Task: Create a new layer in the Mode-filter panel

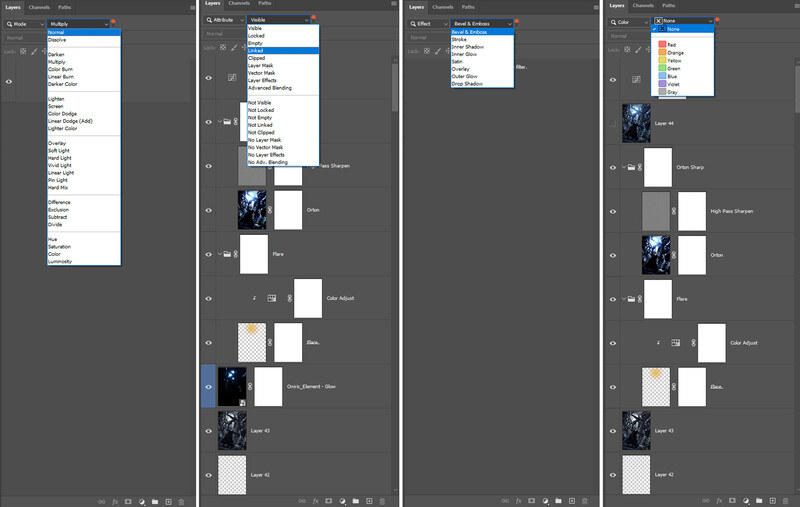Action: 168,502
